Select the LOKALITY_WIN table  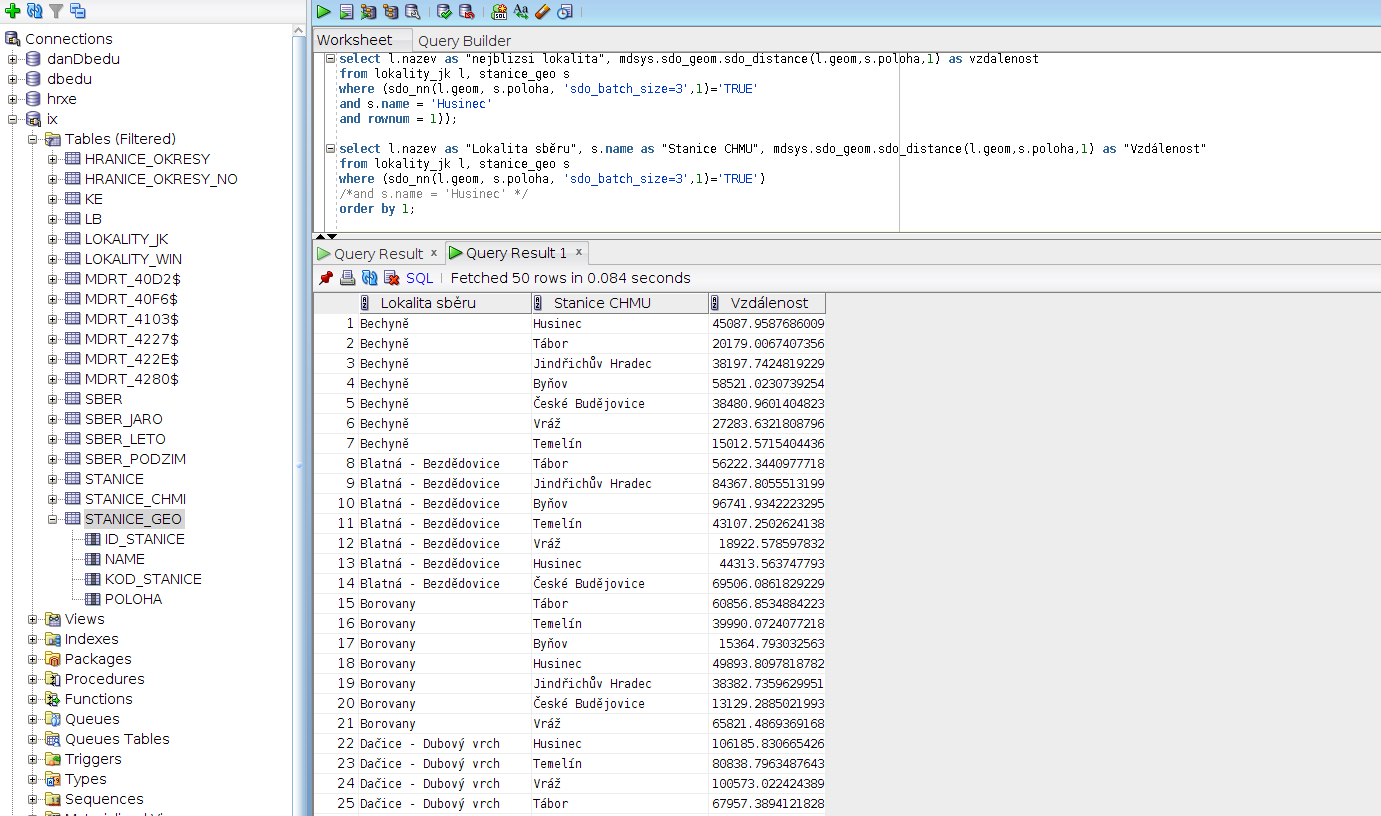[x=133, y=259]
